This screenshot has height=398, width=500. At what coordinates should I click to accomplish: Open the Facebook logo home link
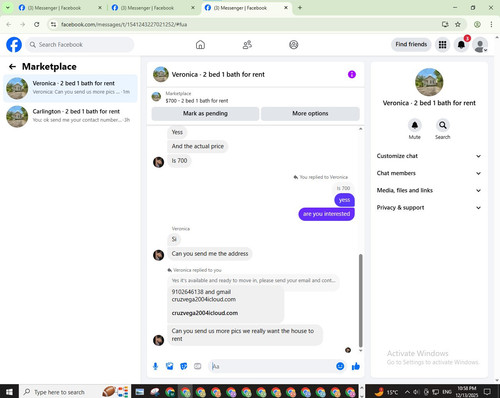point(14,45)
